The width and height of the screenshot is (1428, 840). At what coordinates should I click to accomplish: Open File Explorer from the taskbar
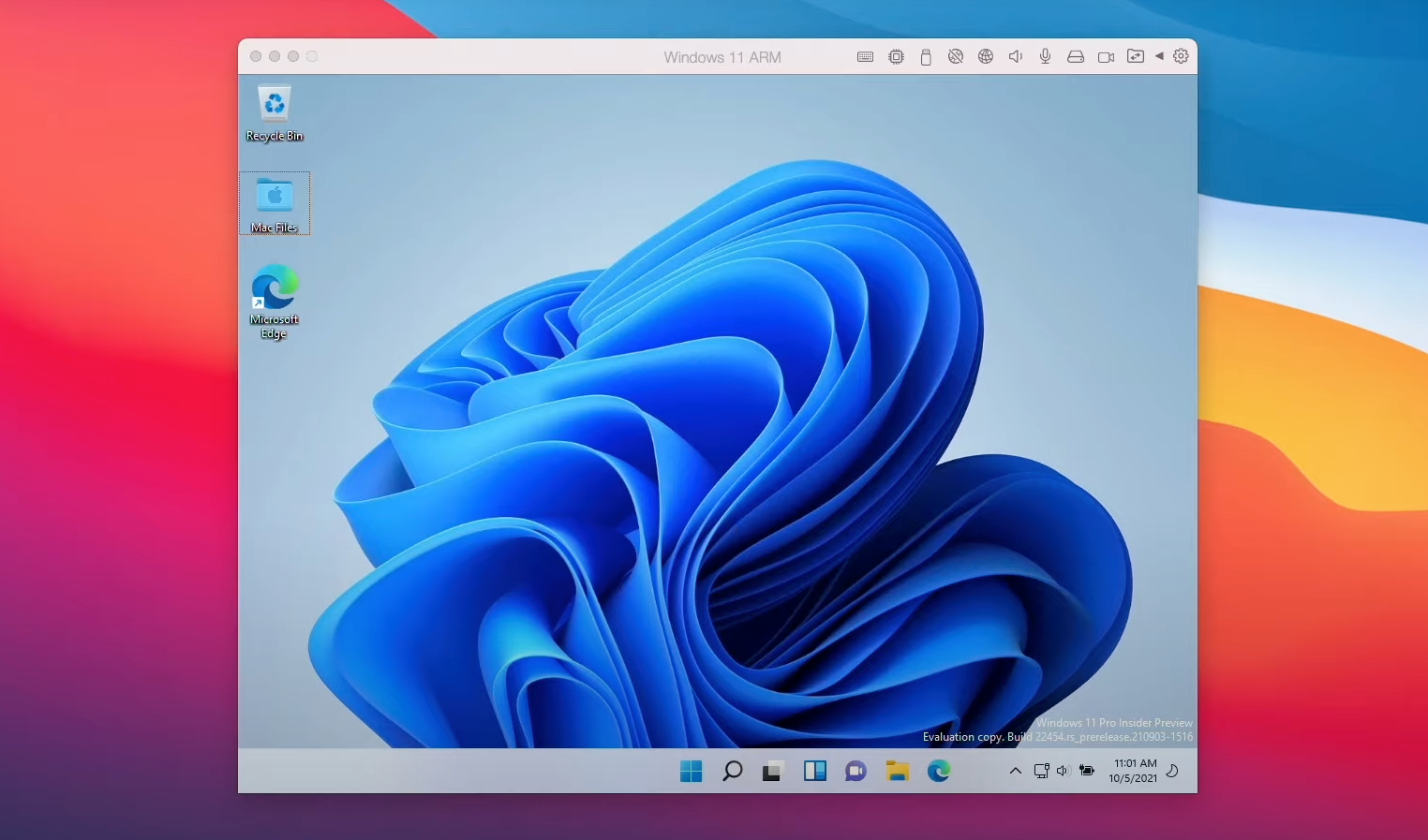(898, 771)
